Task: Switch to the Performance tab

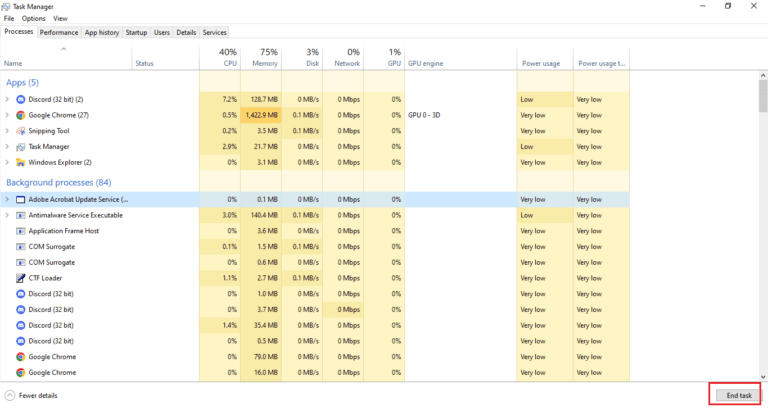Action: tap(59, 32)
